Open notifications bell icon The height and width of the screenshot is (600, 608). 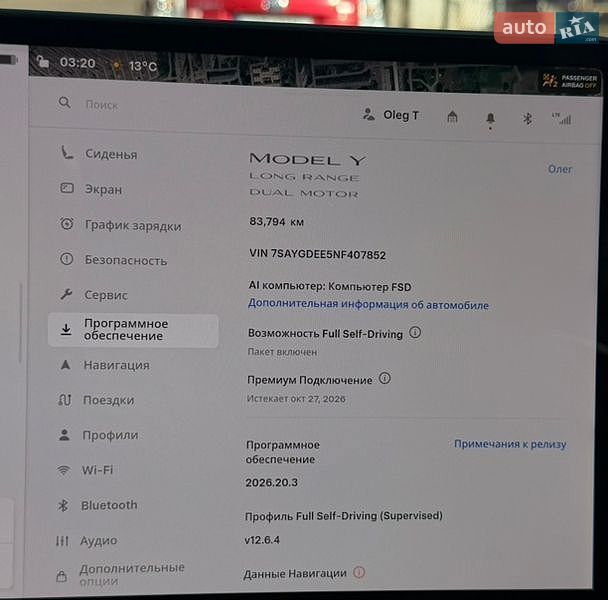pyautogui.click(x=490, y=119)
